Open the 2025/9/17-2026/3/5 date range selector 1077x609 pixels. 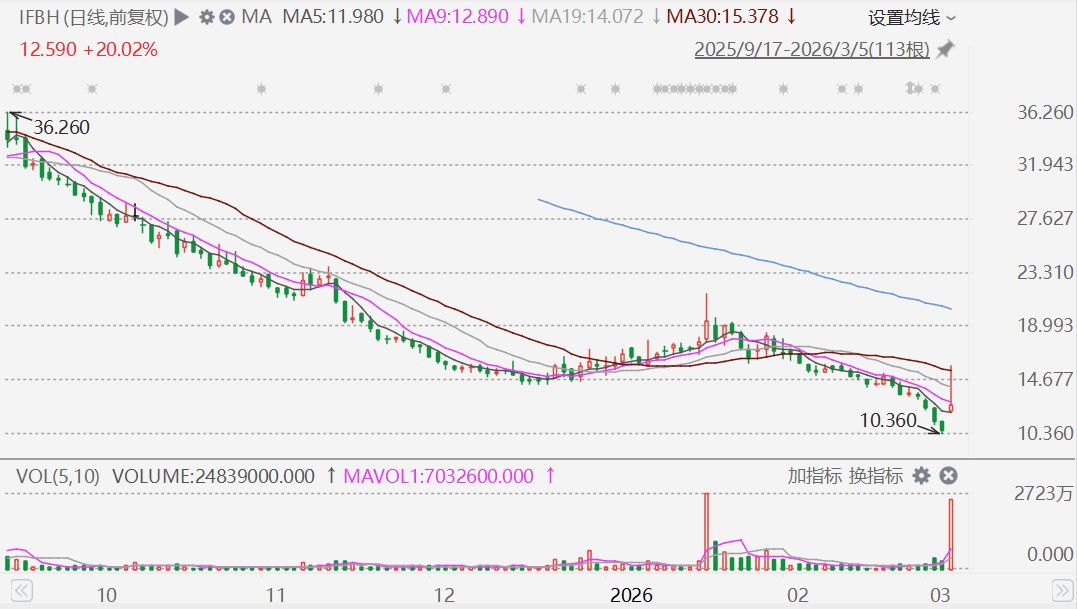pos(812,50)
